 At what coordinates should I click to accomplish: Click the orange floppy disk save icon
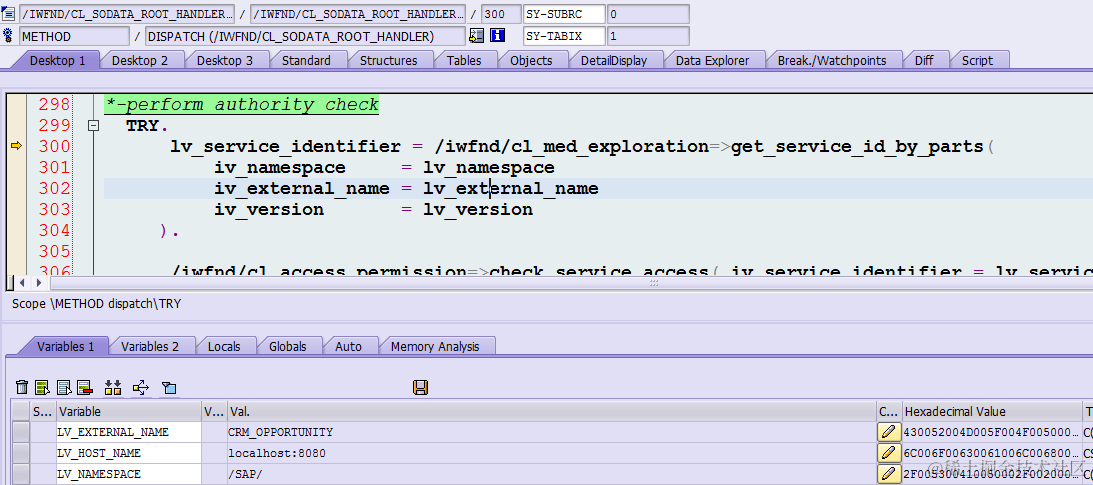click(x=420, y=387)
